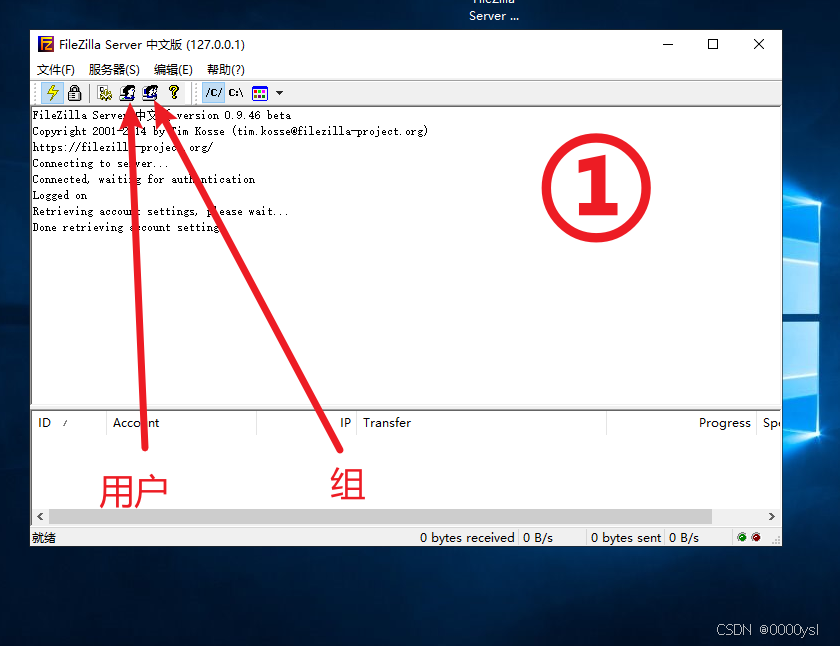Open the Users account editor icon
This screenshot has width=840, height=646.
pos(127,93)
